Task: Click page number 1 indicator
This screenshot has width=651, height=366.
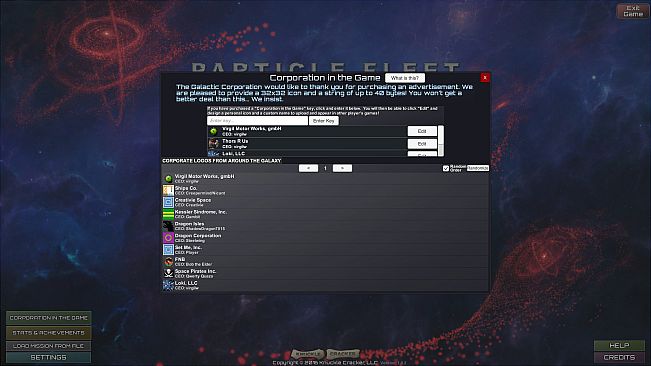Action: click(325, 168)
